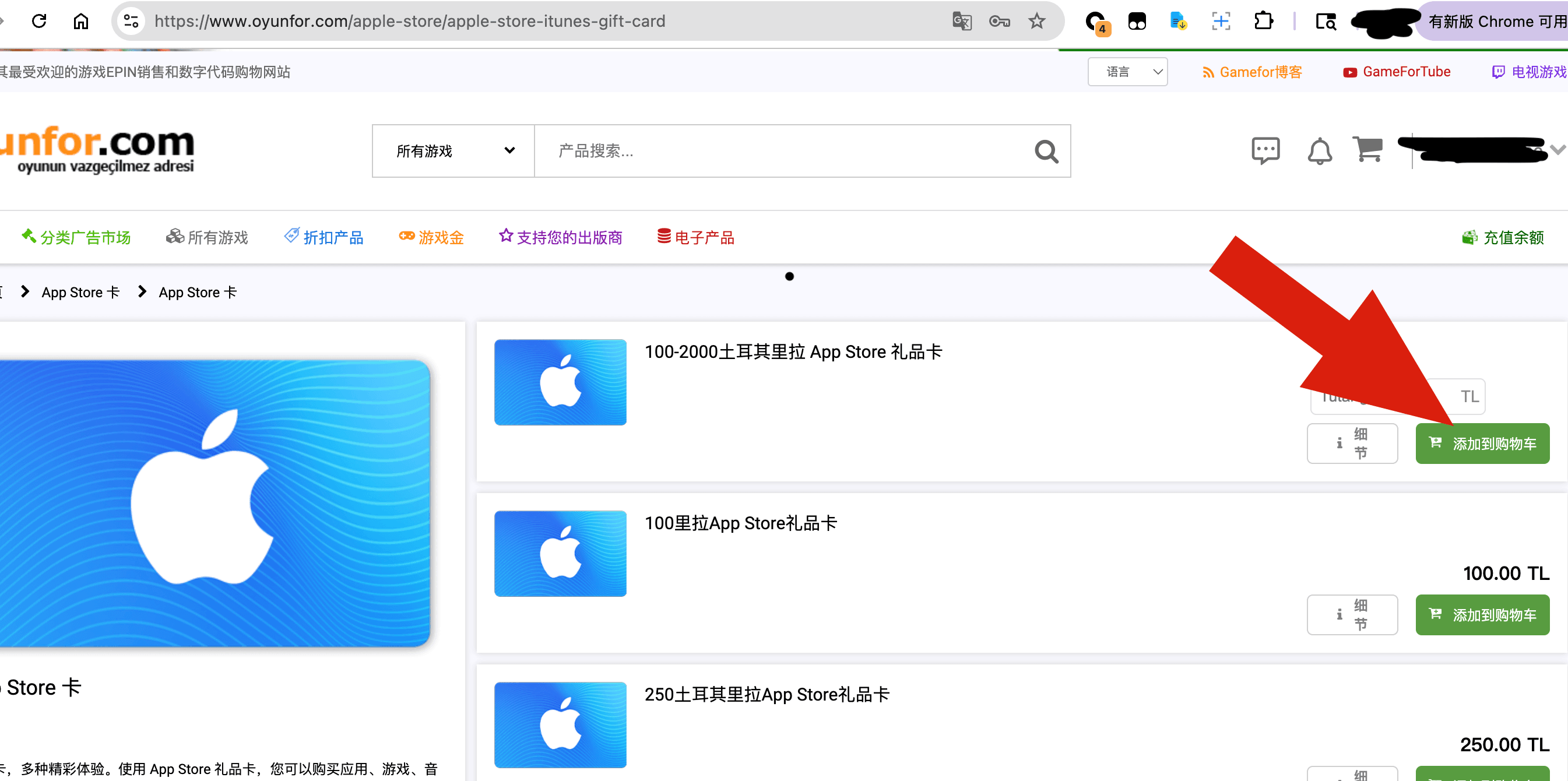Open the 100-2000土耳其里拉 App Store 礼品卡 title
This screenshot has height=781, width=1568.
pos(793,352)
